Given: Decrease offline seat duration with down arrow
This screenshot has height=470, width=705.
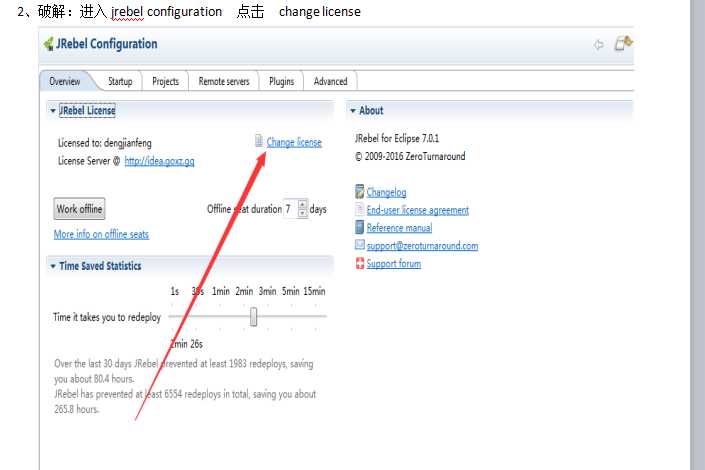Looking at the screenshot, I should pos(303,214).
